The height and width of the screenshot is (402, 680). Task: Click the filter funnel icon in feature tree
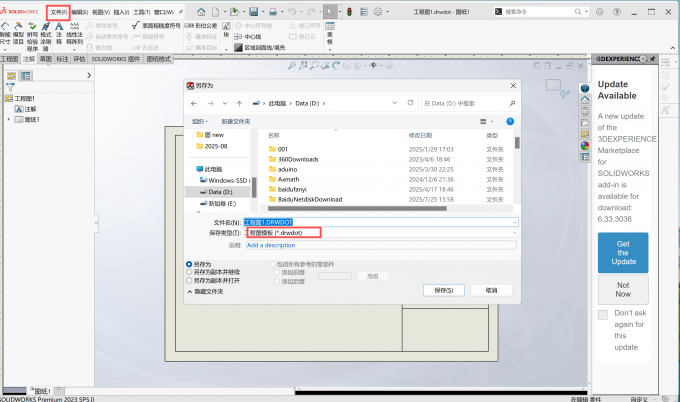point(9,88)
